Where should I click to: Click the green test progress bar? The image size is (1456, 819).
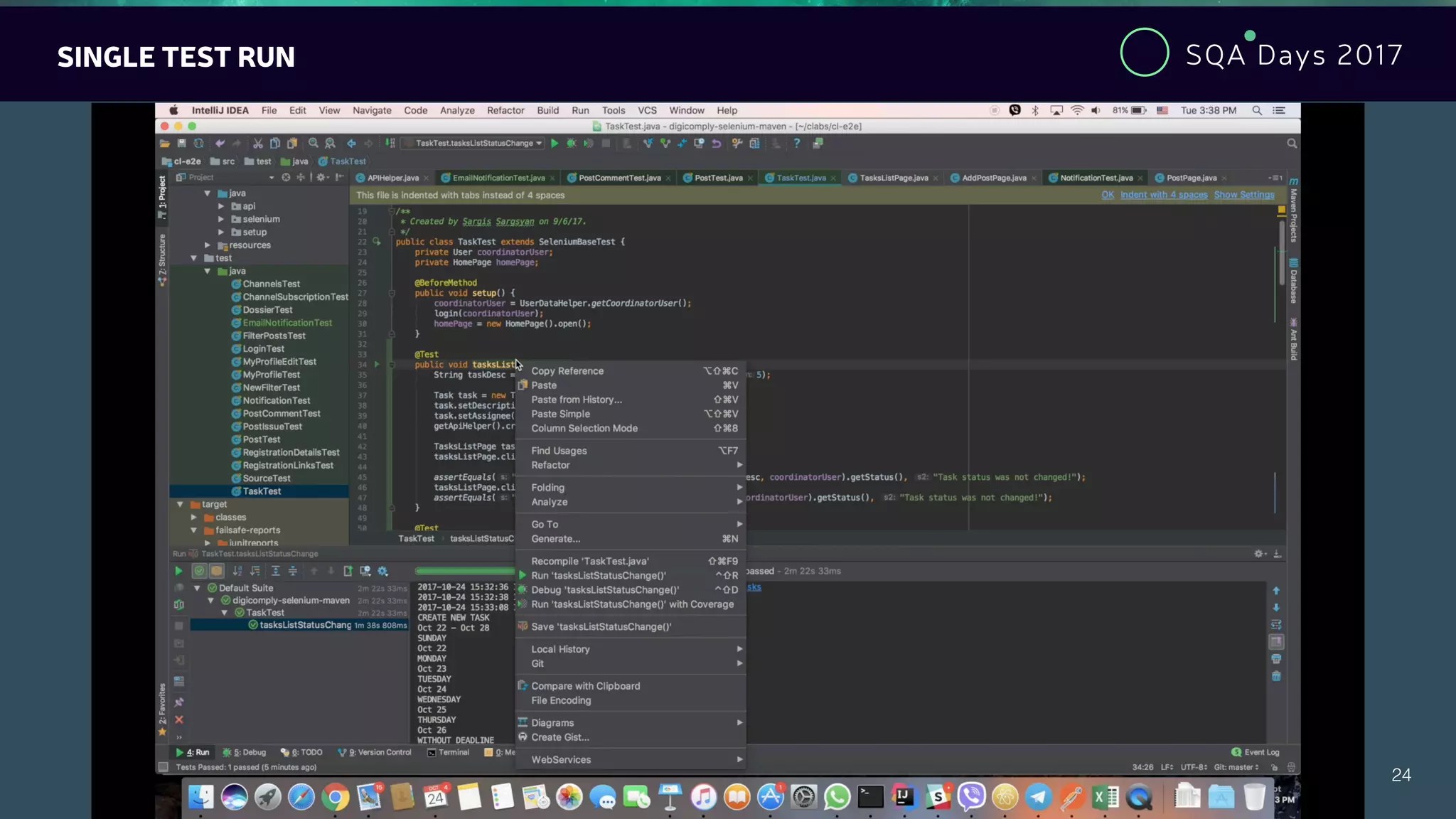point(464,571)
